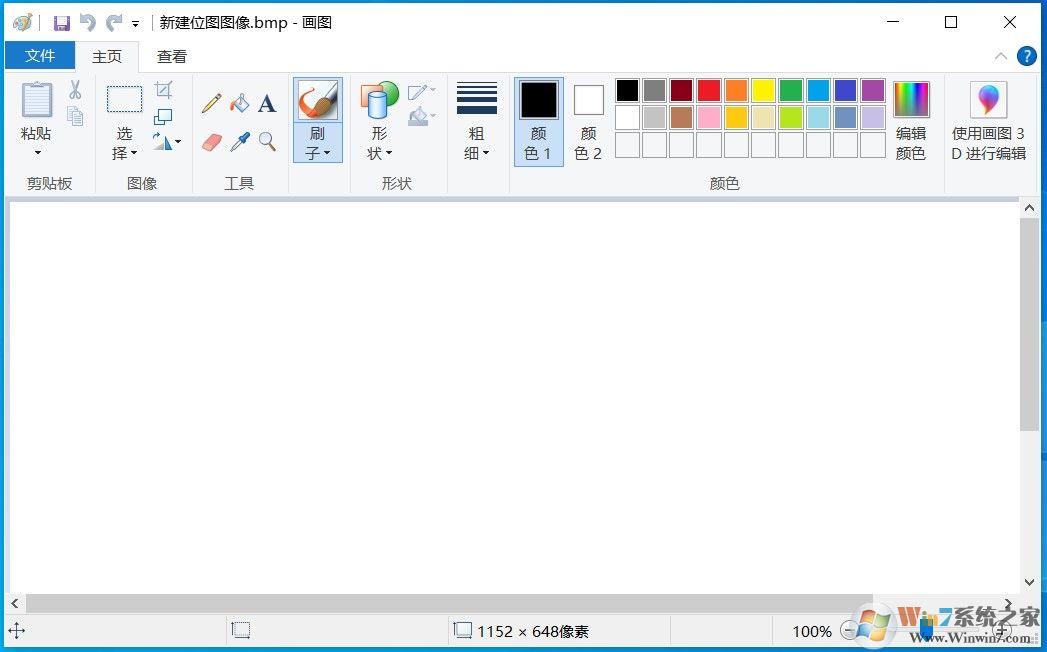Switch to the 查看 tab

pos(171,56)
